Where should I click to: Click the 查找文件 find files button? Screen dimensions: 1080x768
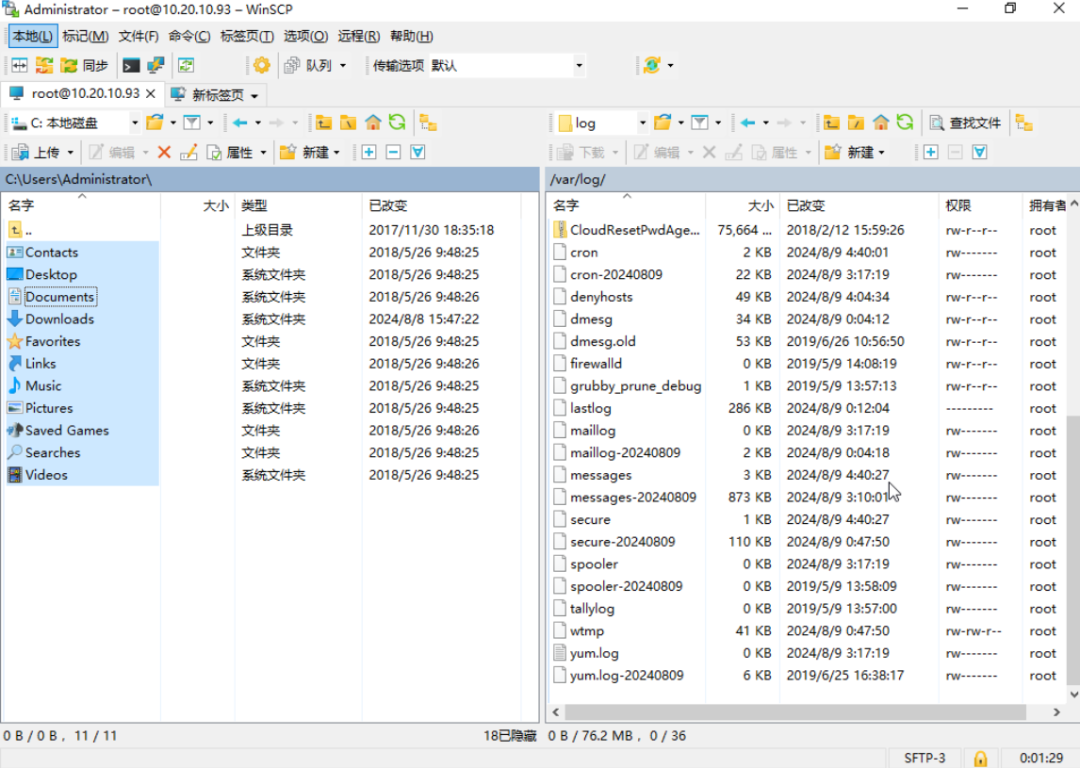click(x=963, y=122)
